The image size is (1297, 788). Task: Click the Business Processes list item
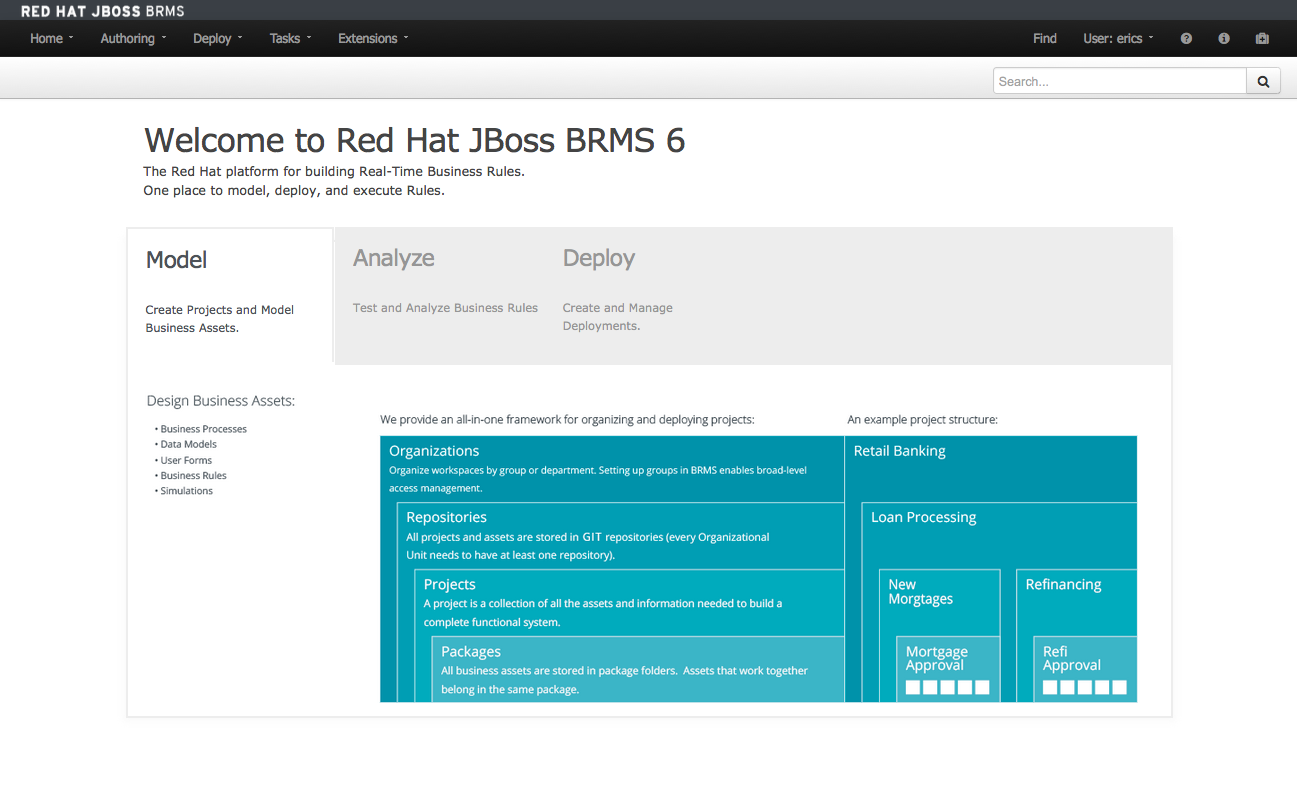203,429
